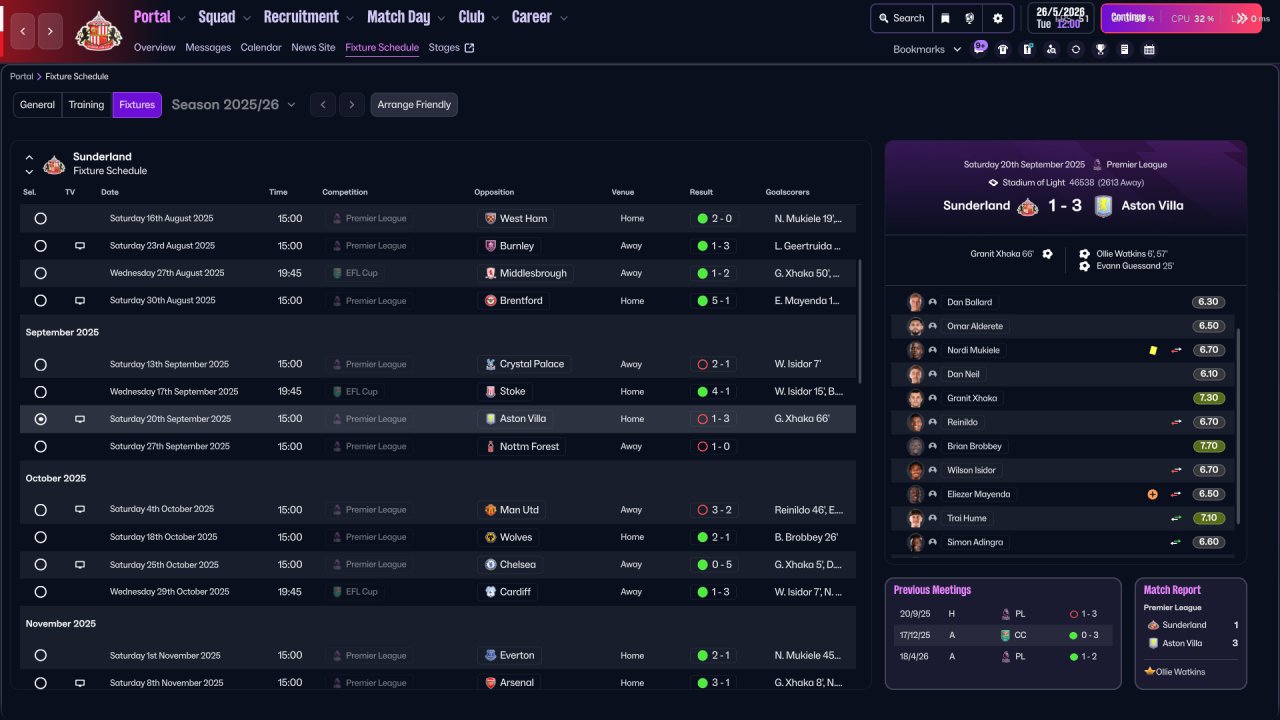Switch to the Overview tab

tap(154, 48)
